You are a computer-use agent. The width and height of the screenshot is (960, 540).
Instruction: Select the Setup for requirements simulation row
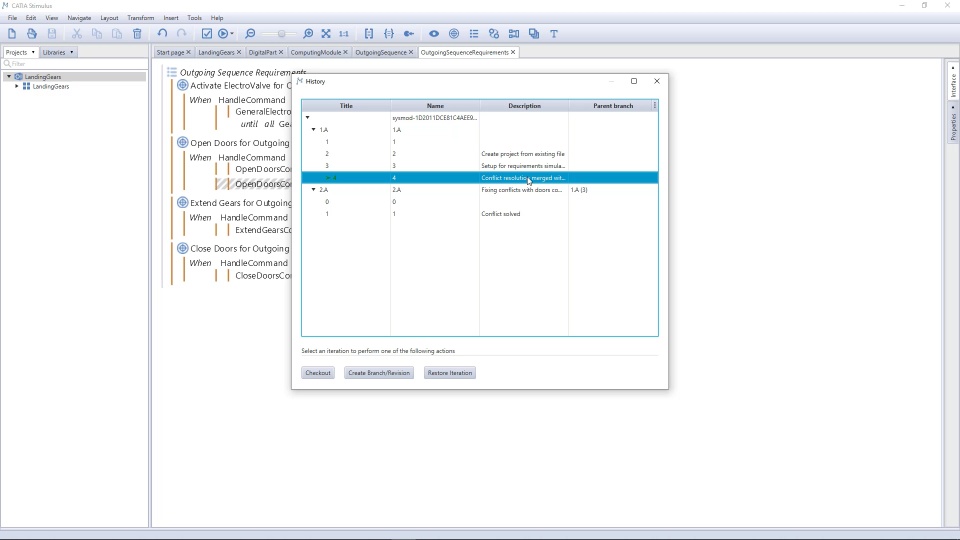pos(479,166)
